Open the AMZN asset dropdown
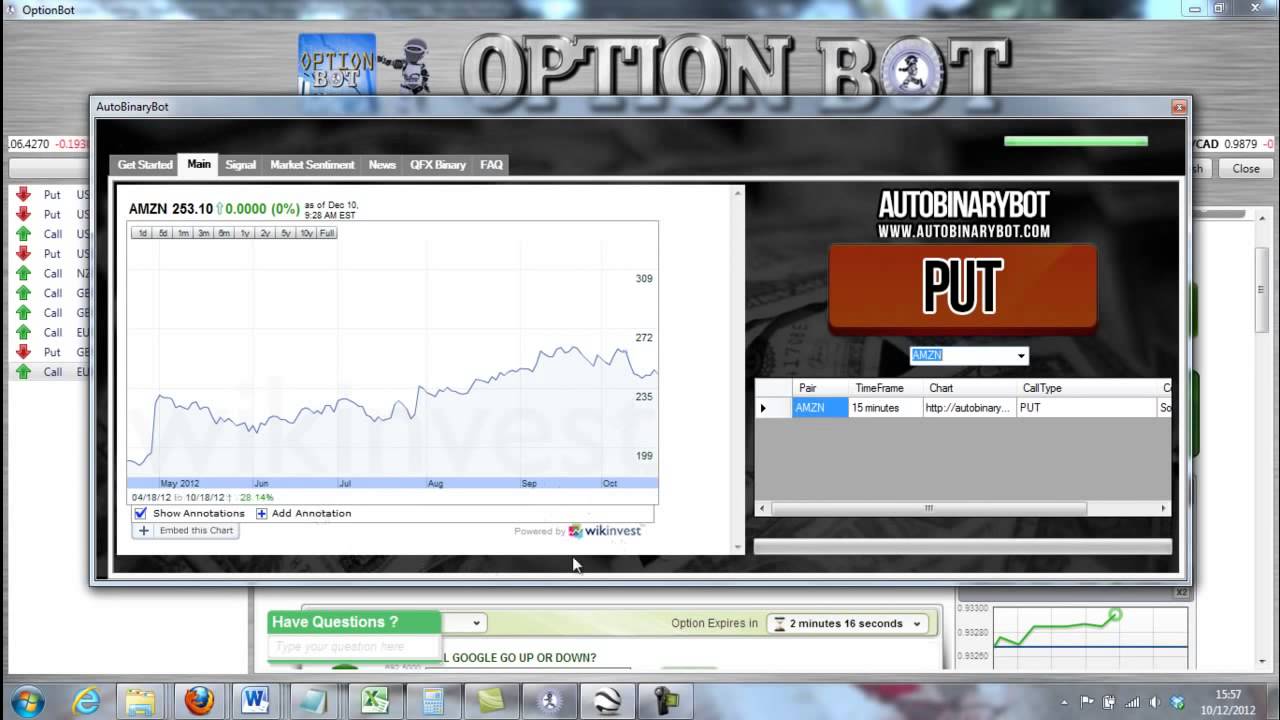The image size is (1280, 720). [x=1021, y=356]
